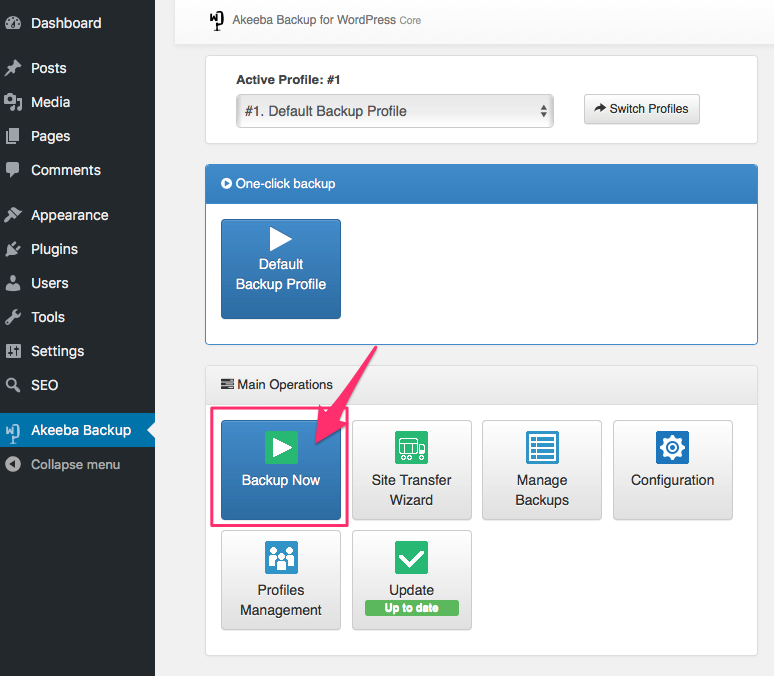
Task: Click the Up to date status badge
Action: pyautogui.click(x=412, y=608)
